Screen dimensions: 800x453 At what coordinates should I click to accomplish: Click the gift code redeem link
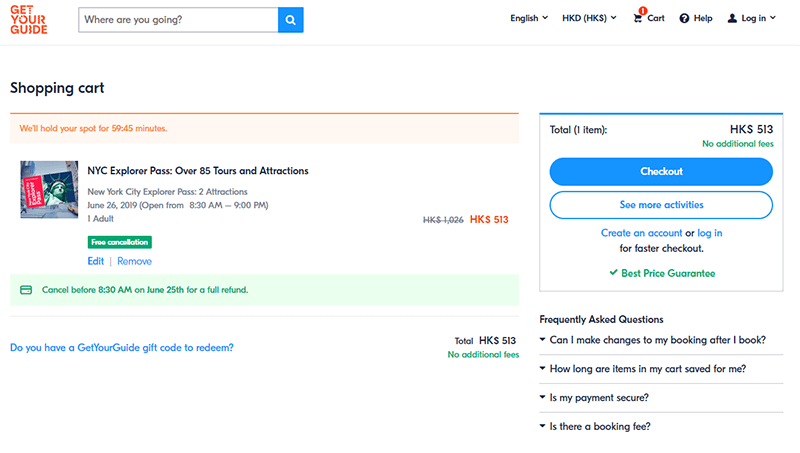pos(122,347)
